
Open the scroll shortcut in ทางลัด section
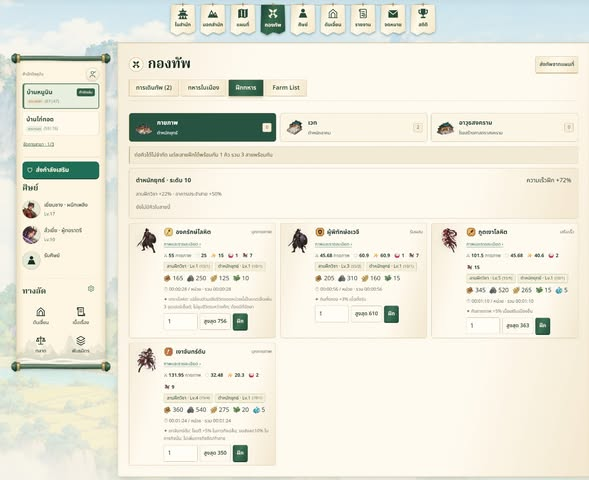point(80,315)
